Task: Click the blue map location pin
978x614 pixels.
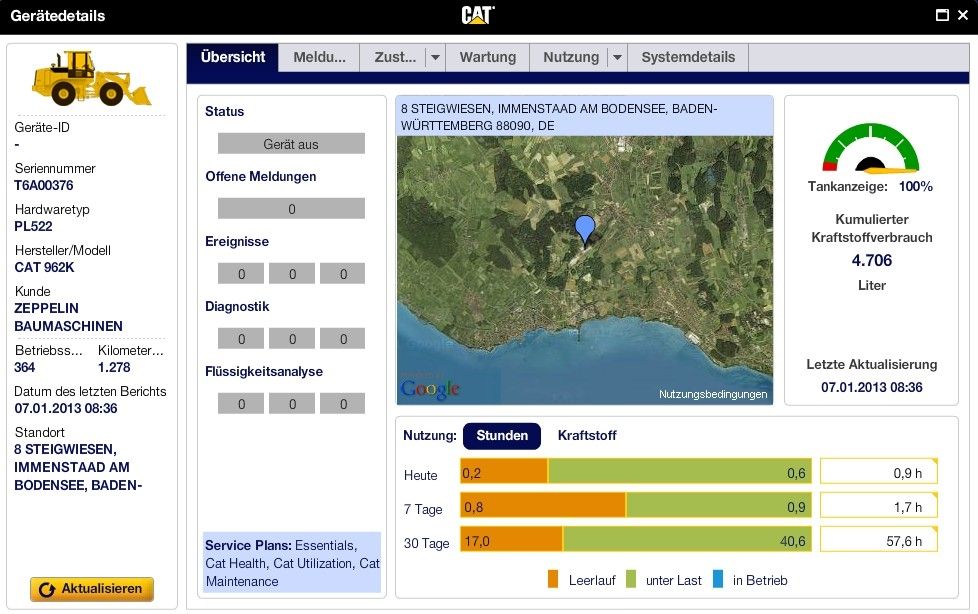Action: point(584,229)
